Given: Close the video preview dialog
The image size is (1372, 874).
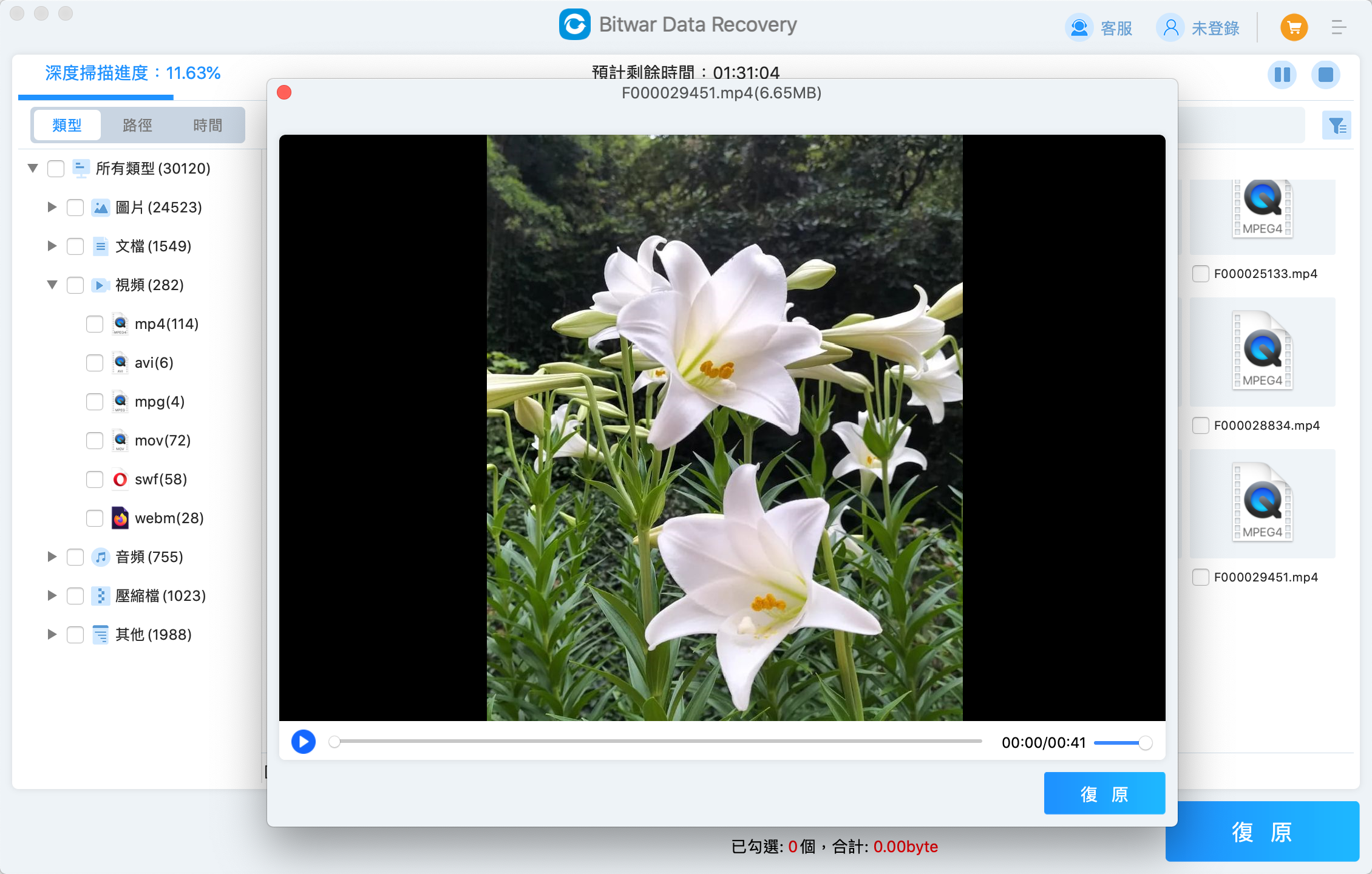Looking at the screenshot, I should (284, 92).
